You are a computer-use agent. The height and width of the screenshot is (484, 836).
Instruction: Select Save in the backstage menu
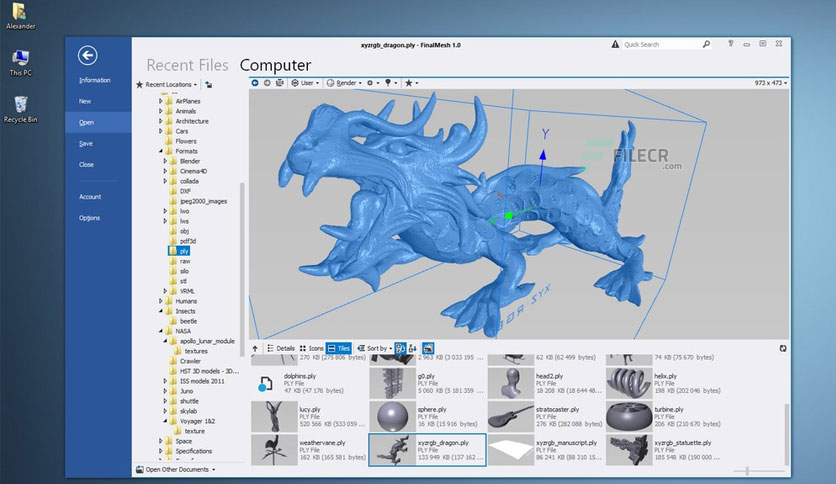[x=85, y=144]
